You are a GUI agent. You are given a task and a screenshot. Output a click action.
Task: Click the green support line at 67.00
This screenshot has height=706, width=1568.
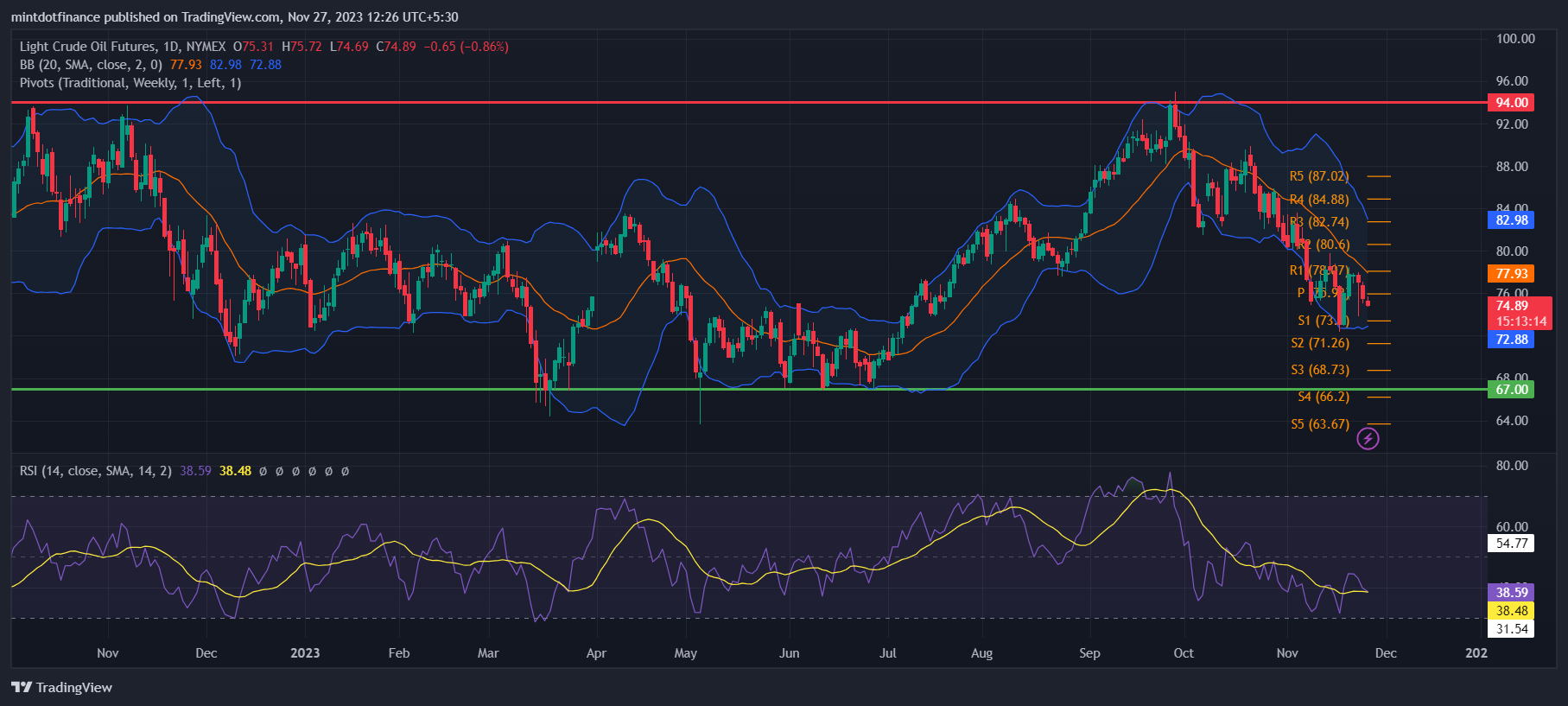point(748,389)
